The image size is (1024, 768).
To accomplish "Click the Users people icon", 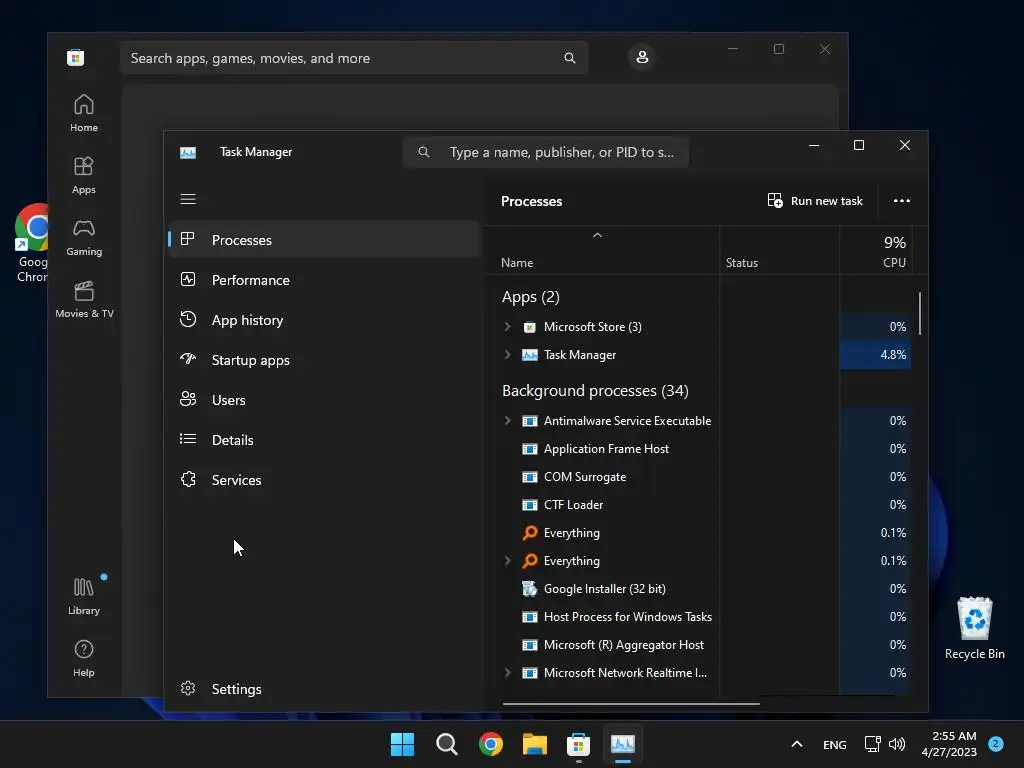I will coord(187,399).
